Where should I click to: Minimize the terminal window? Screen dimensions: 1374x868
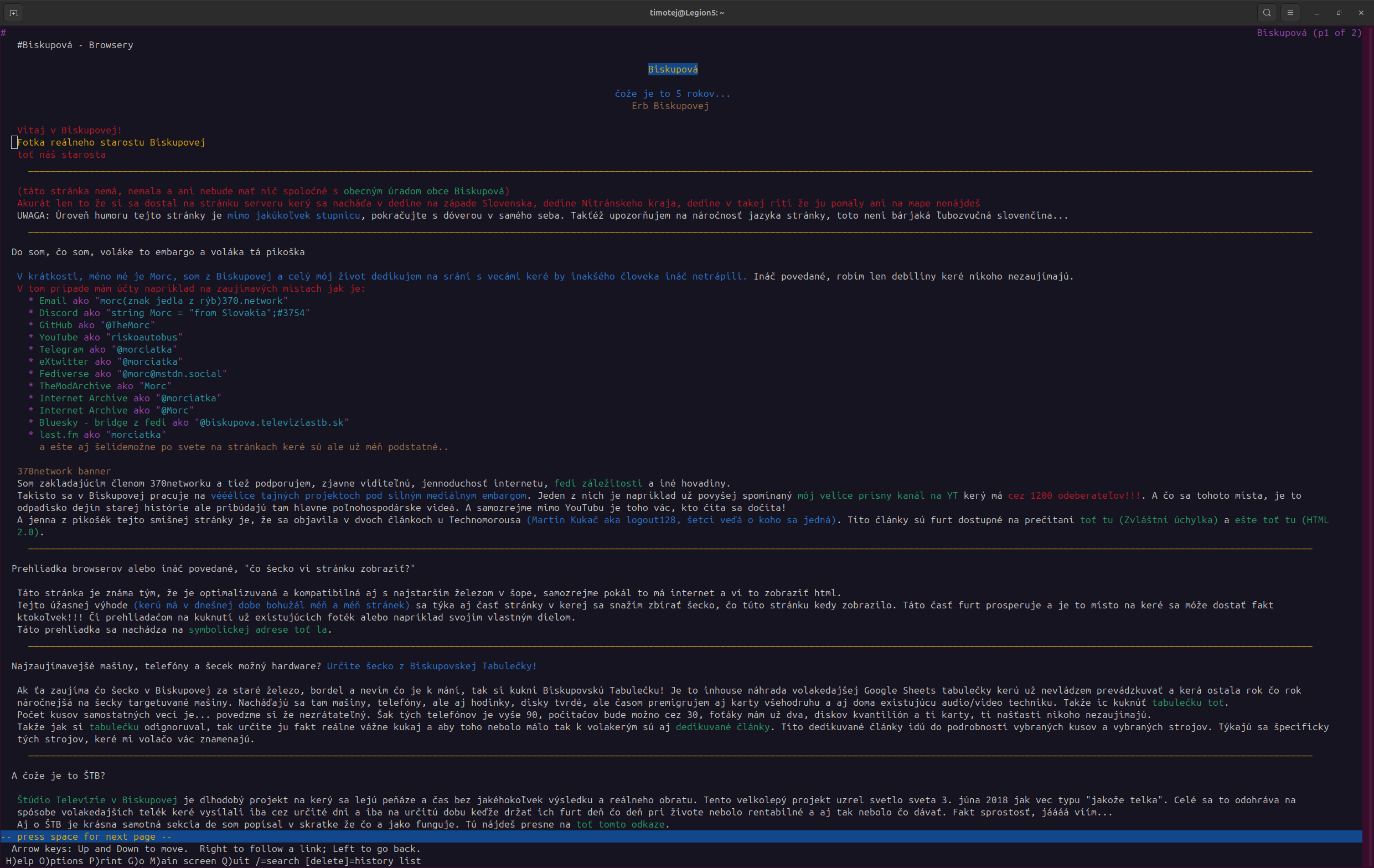[1317, 13]
